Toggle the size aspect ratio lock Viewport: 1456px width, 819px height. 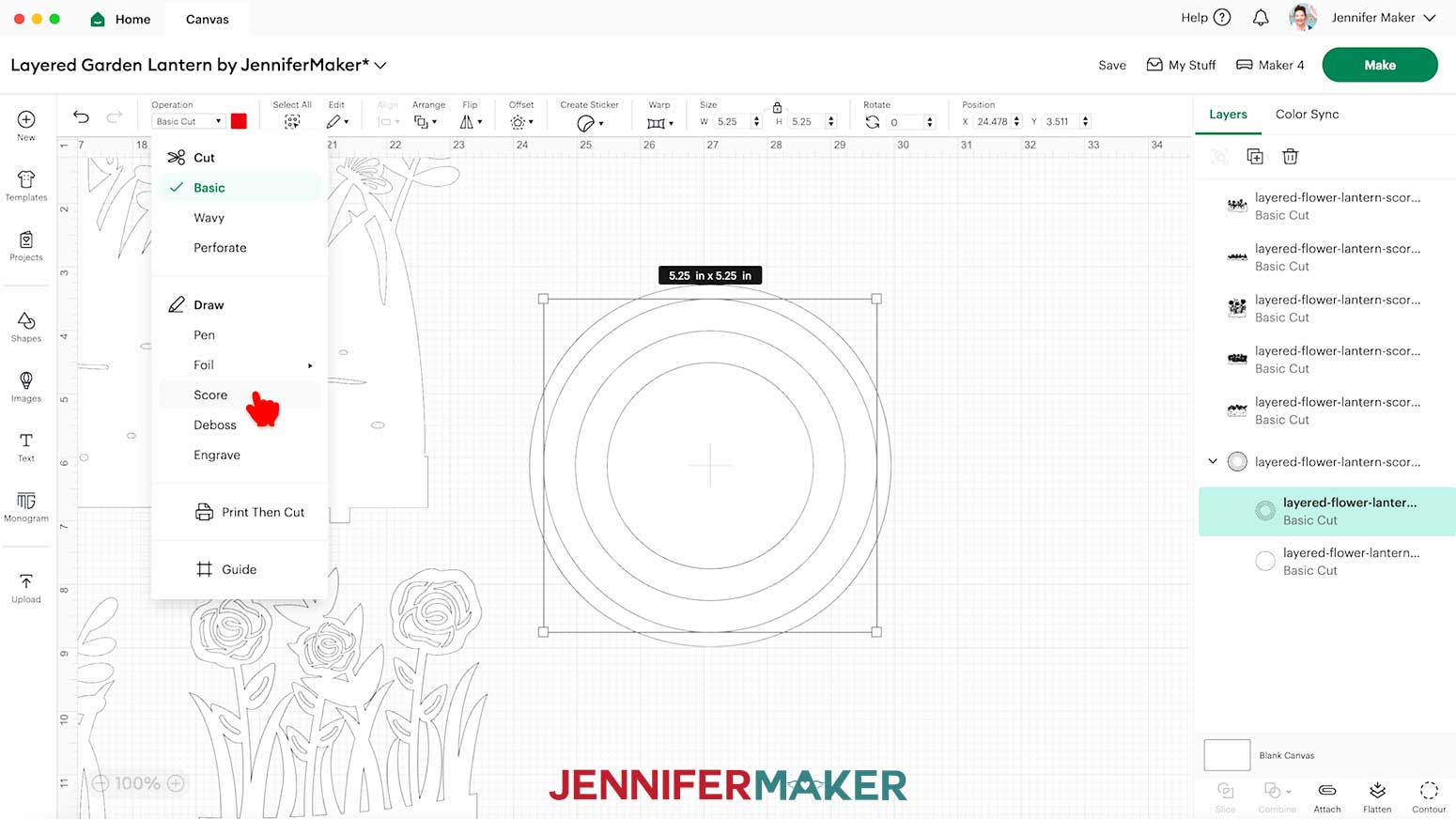tap(777, 107)
